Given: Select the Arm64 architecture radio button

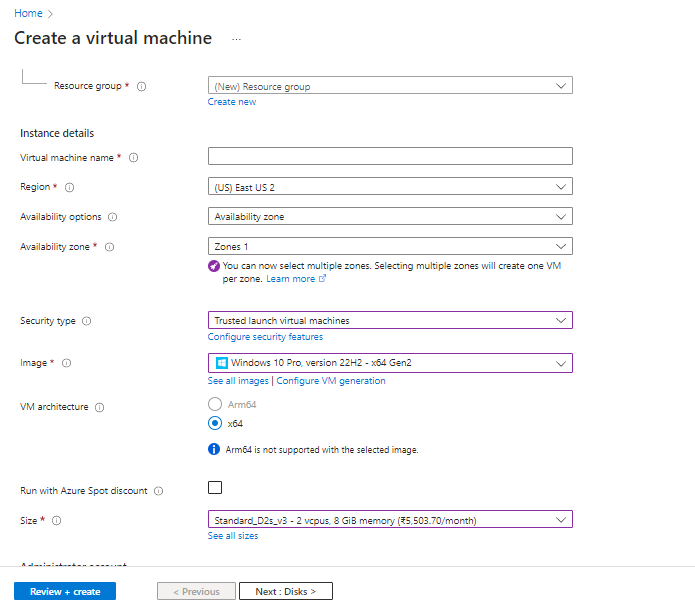Looking at the screenshot, I should pos(215,404).
